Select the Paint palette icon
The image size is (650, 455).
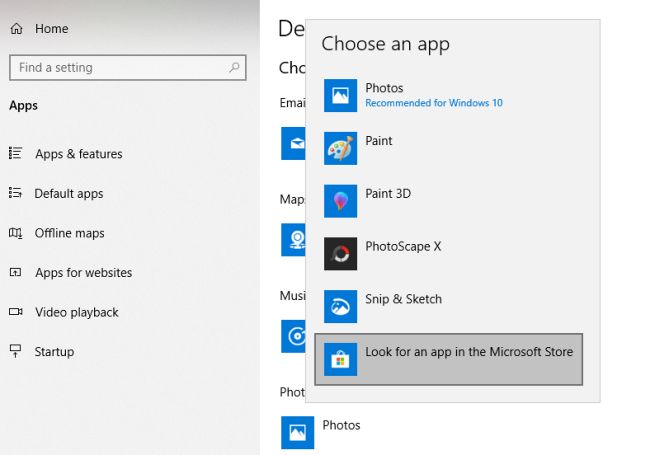(x=340, y=148)
